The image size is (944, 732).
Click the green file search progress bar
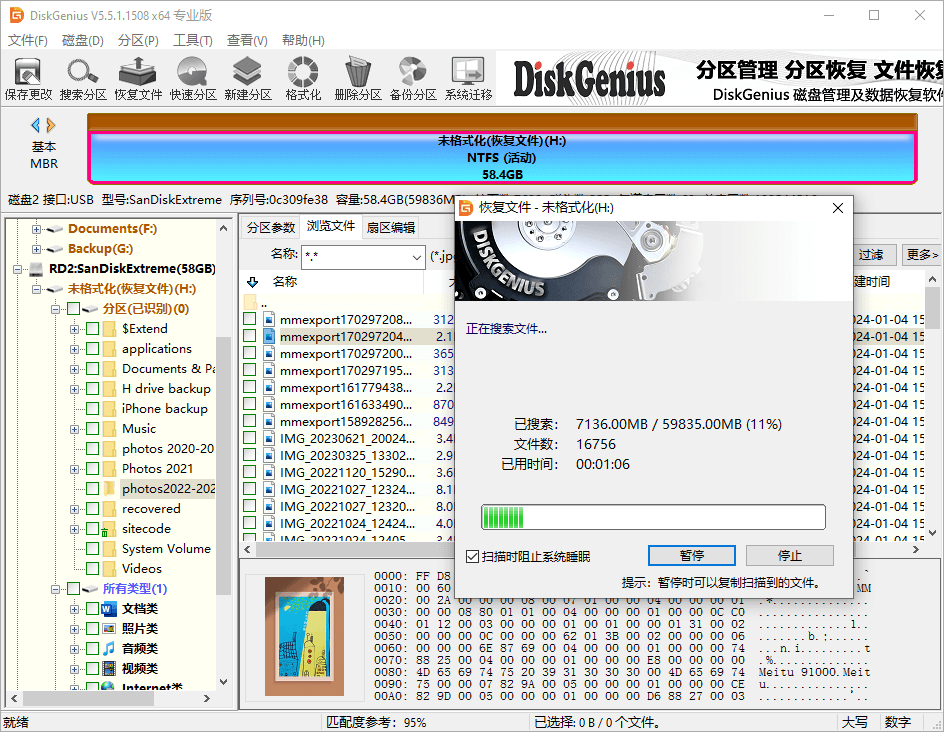coord(653,517)
